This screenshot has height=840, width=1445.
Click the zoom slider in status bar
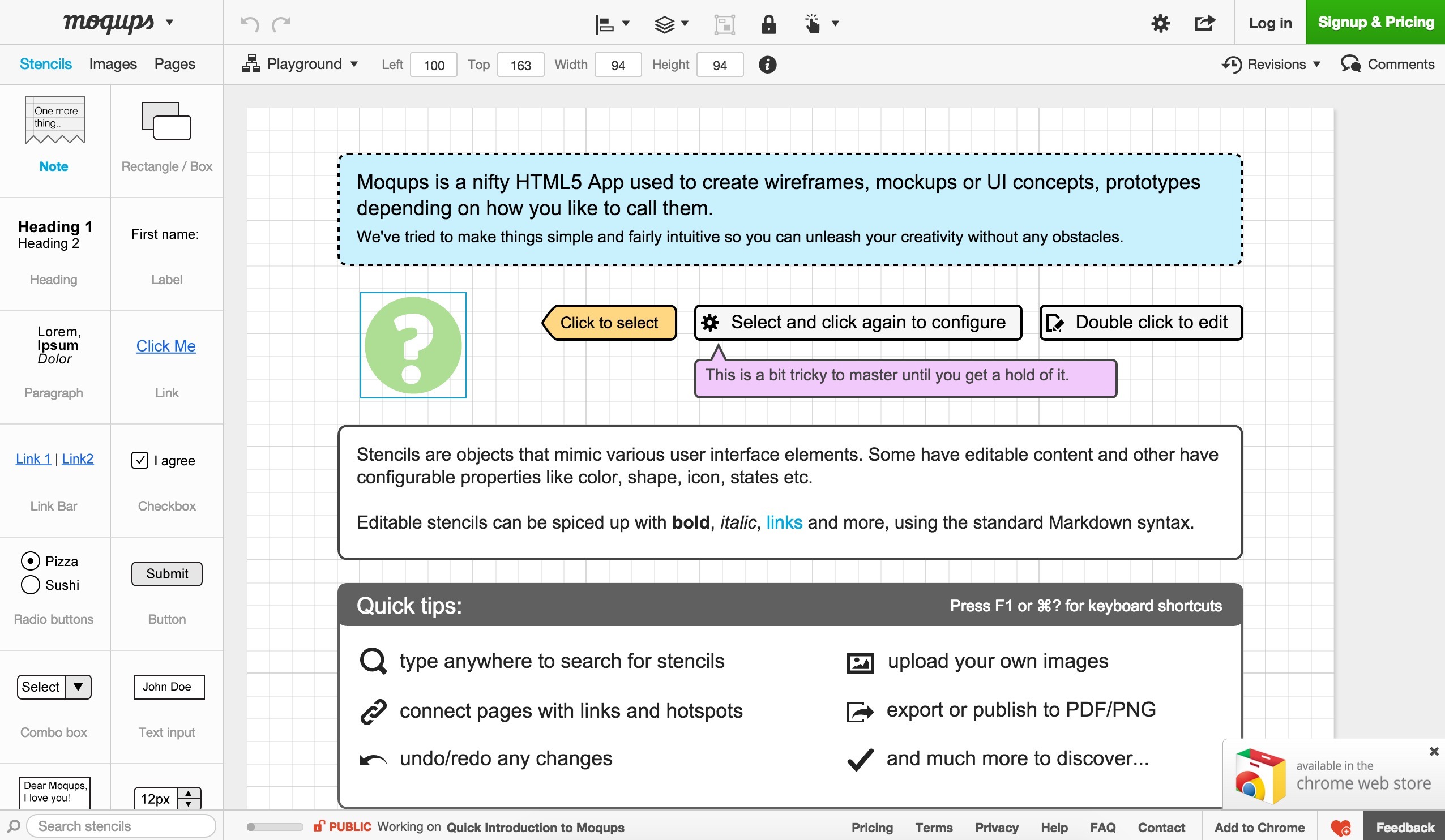pyautogui.click(x=274, y=827)
